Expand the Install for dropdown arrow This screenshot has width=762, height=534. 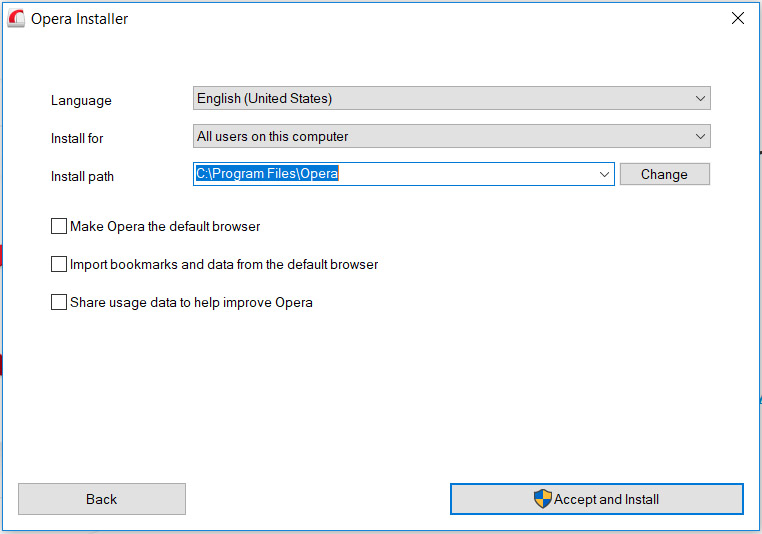pyautogui.click(x=700, y=137)
